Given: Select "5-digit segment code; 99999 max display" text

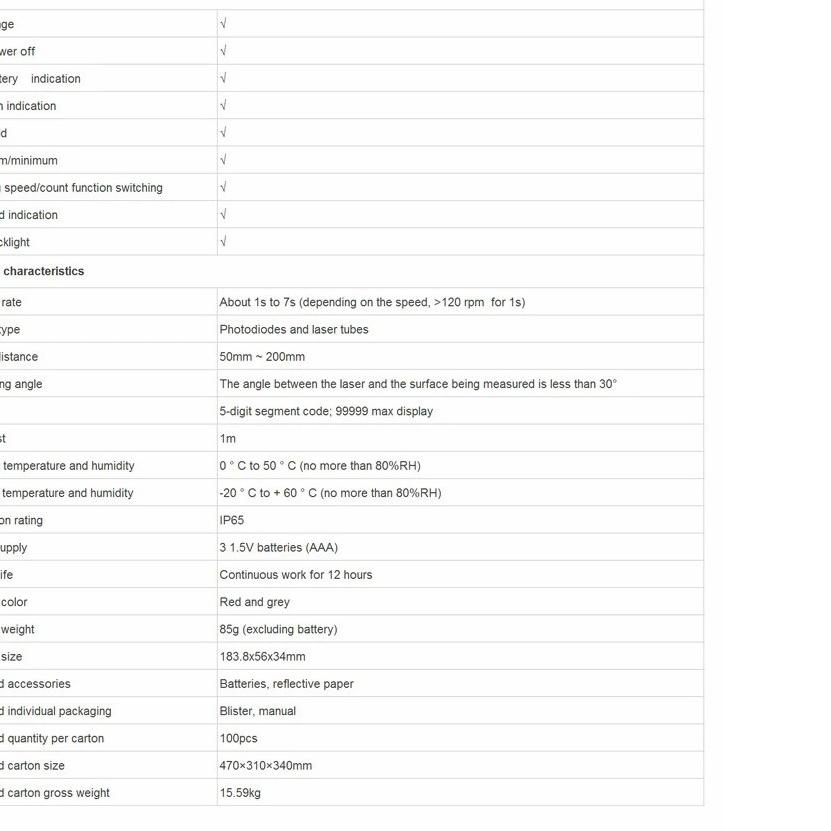Looking at the screenshot, I should (x=326, y=411).
